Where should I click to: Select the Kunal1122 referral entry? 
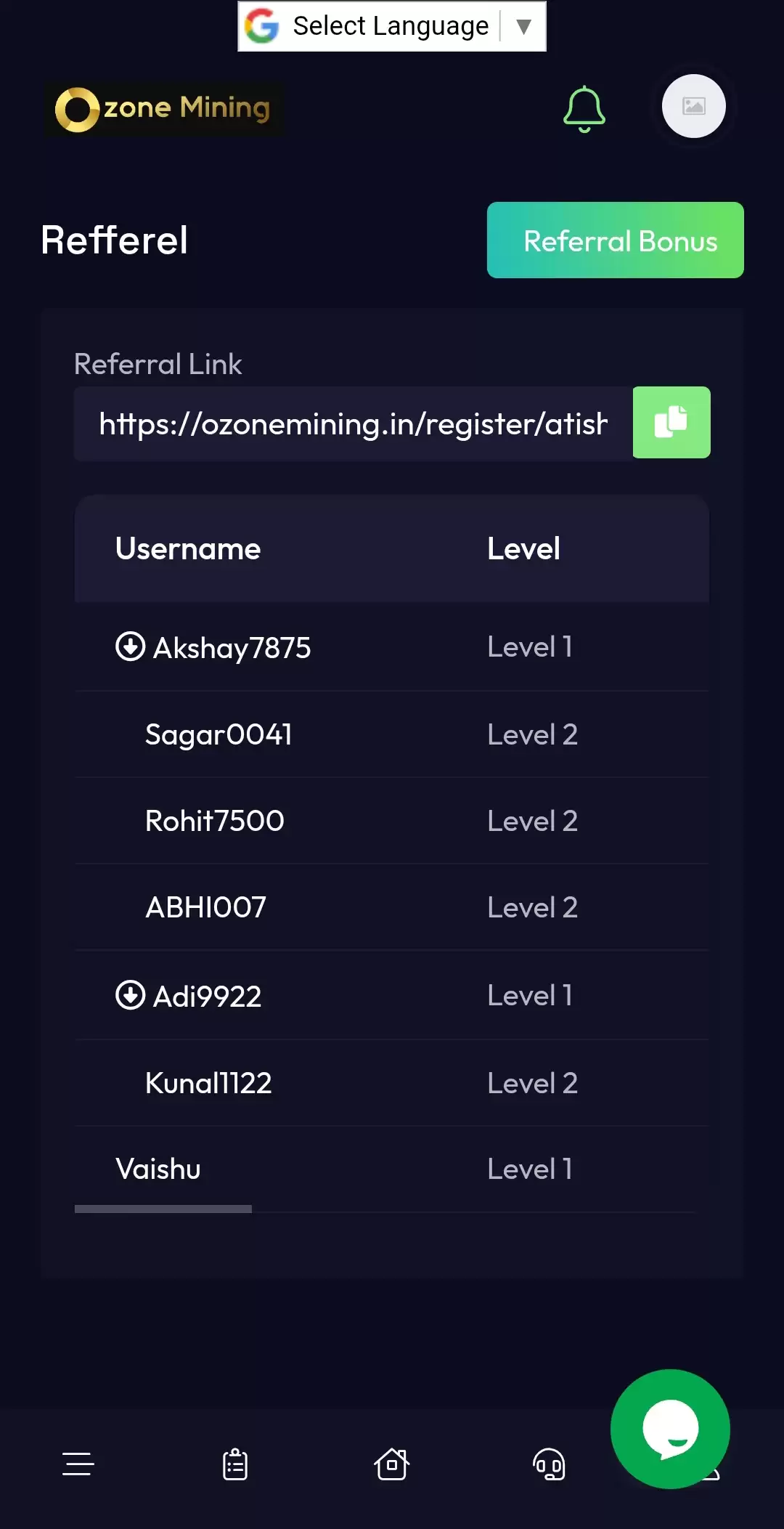pos(208,1083)
